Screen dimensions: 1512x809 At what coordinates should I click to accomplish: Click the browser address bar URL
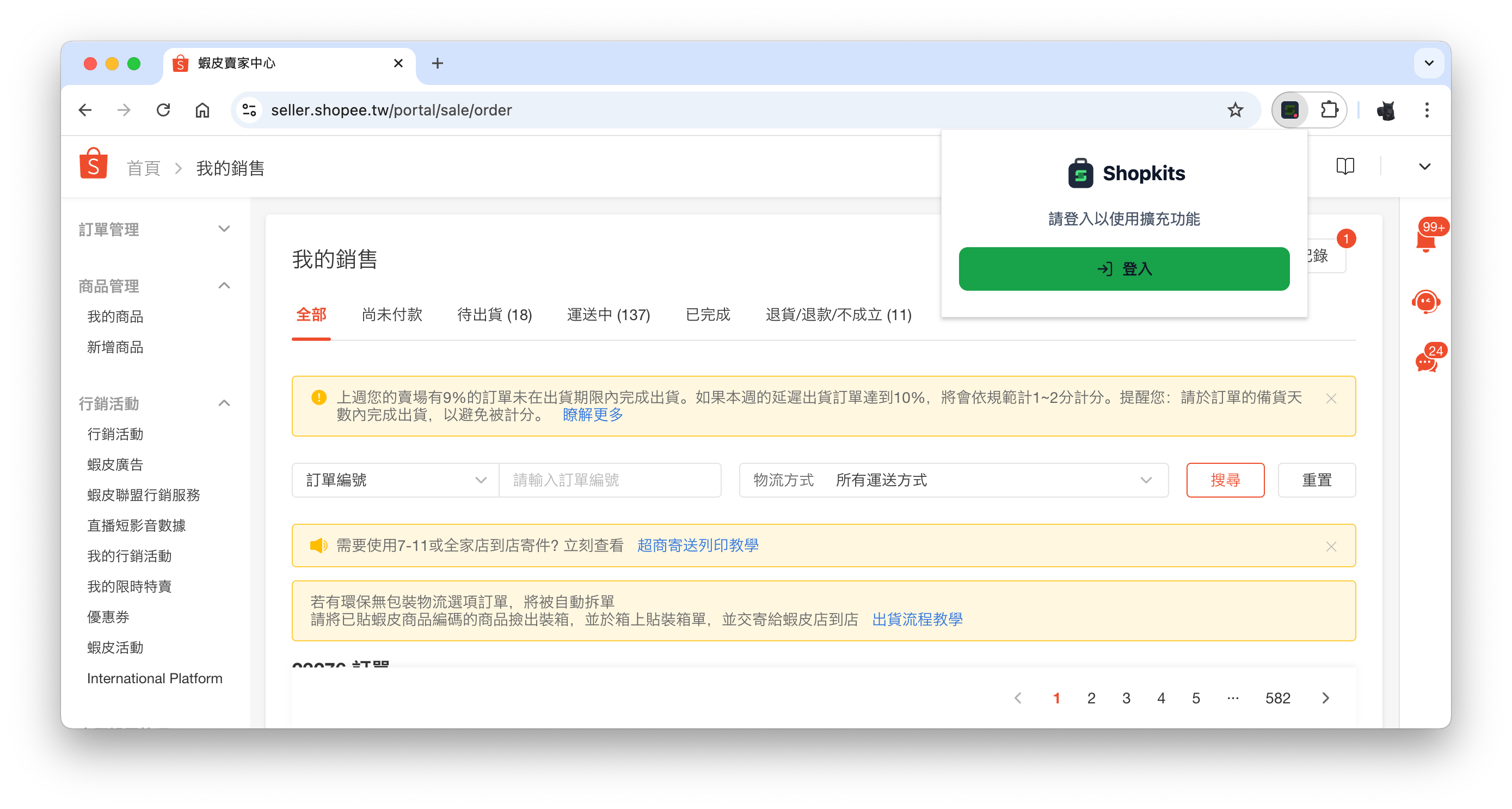(391, 110)
